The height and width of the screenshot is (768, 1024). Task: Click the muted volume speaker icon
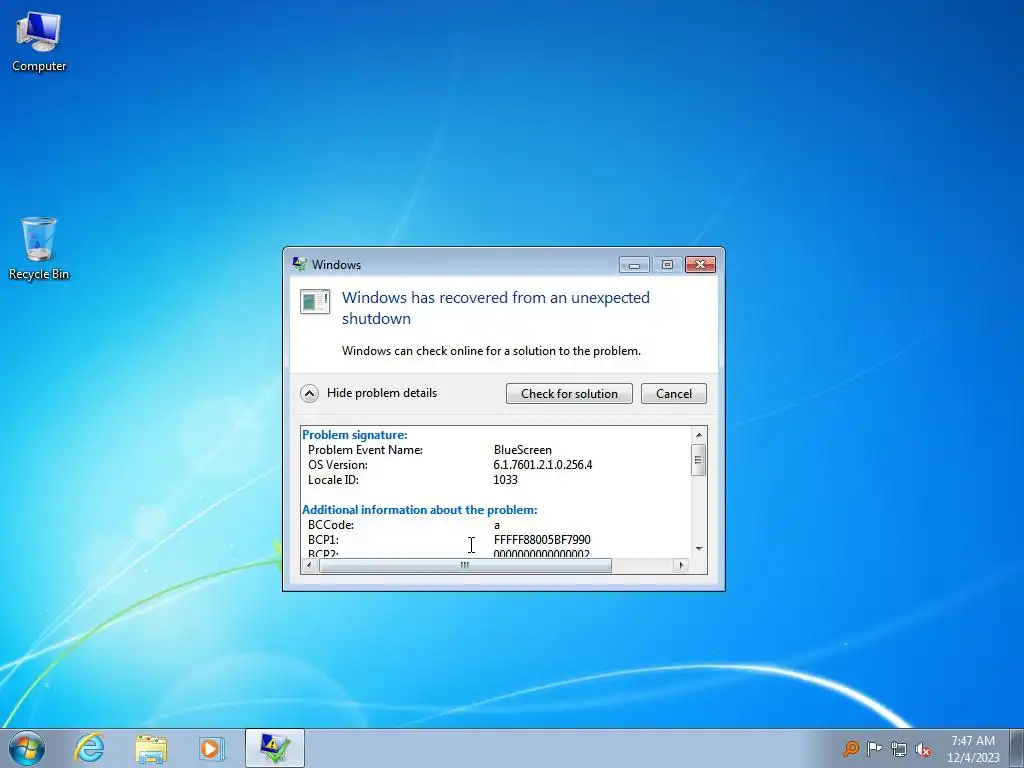pyautogui.click(x=923, y=749)
